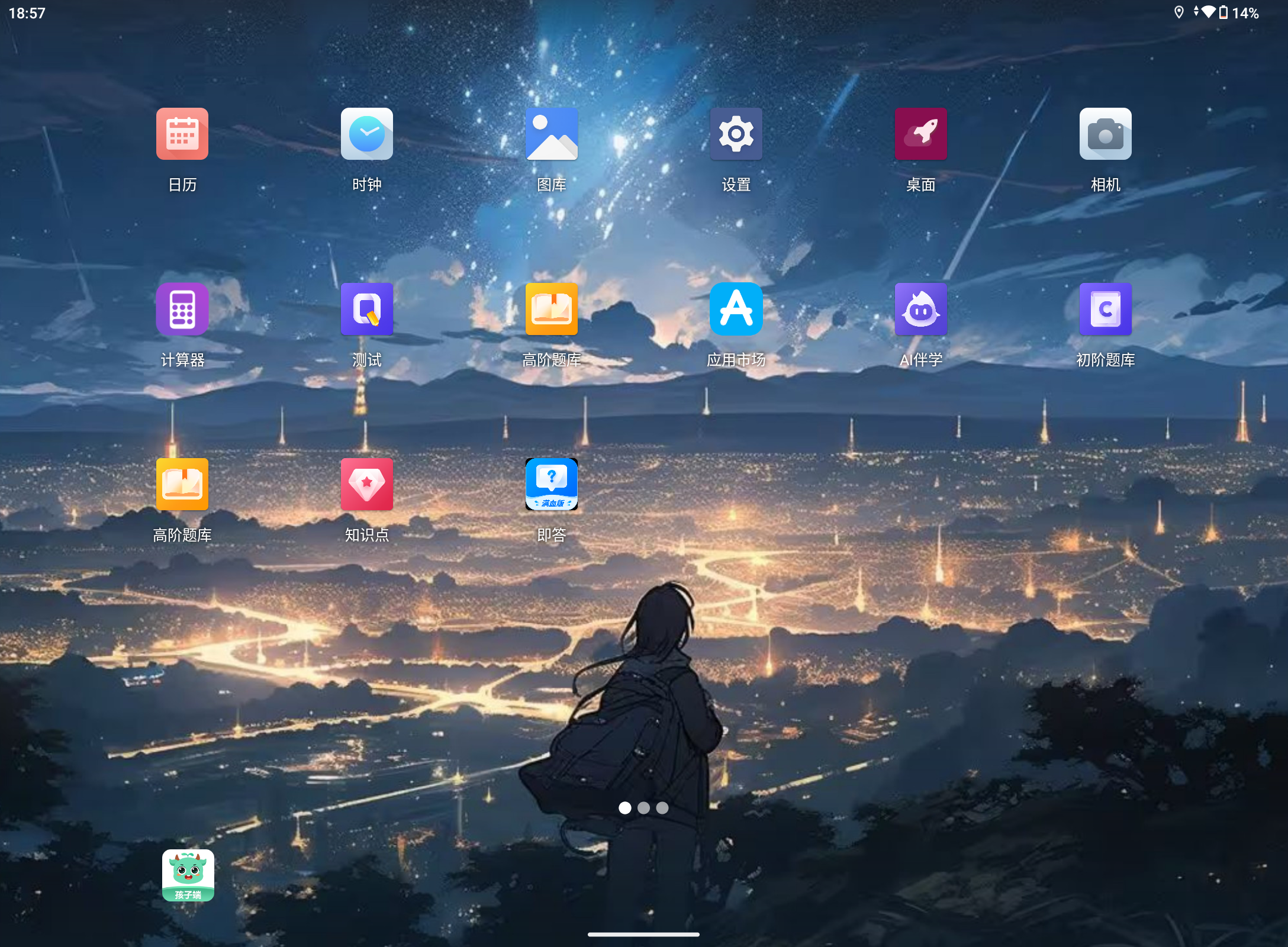Tap the bottom navigation gesture bar
Screen dimensions: 1288x947
pos(643,935)
